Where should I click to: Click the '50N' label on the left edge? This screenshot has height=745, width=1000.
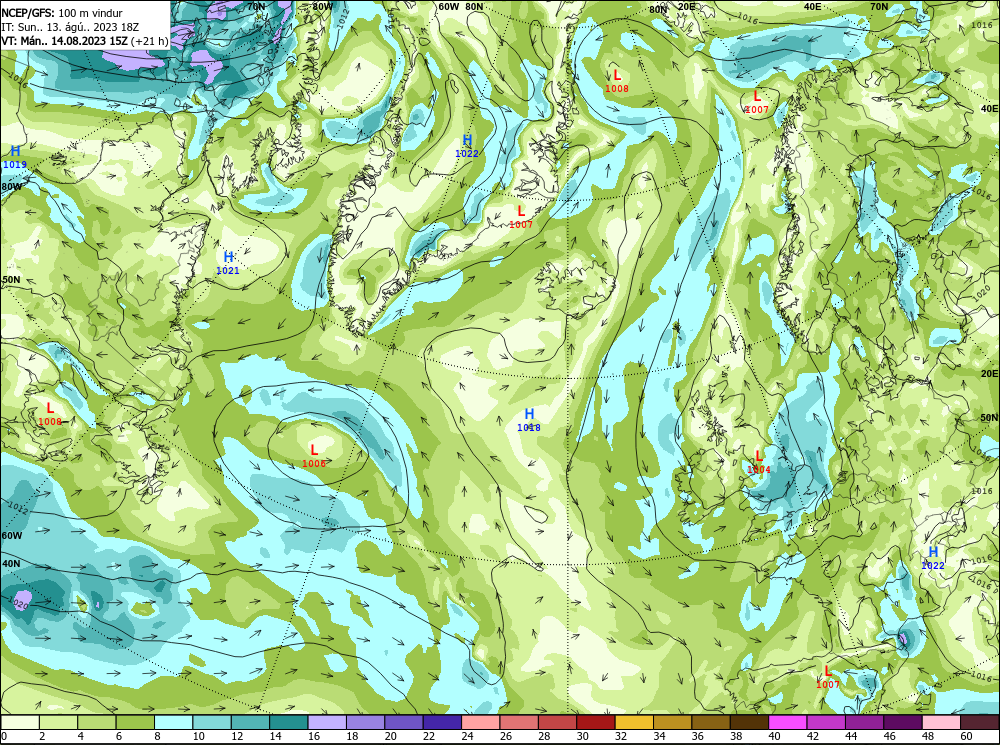(x=11, y=280)
